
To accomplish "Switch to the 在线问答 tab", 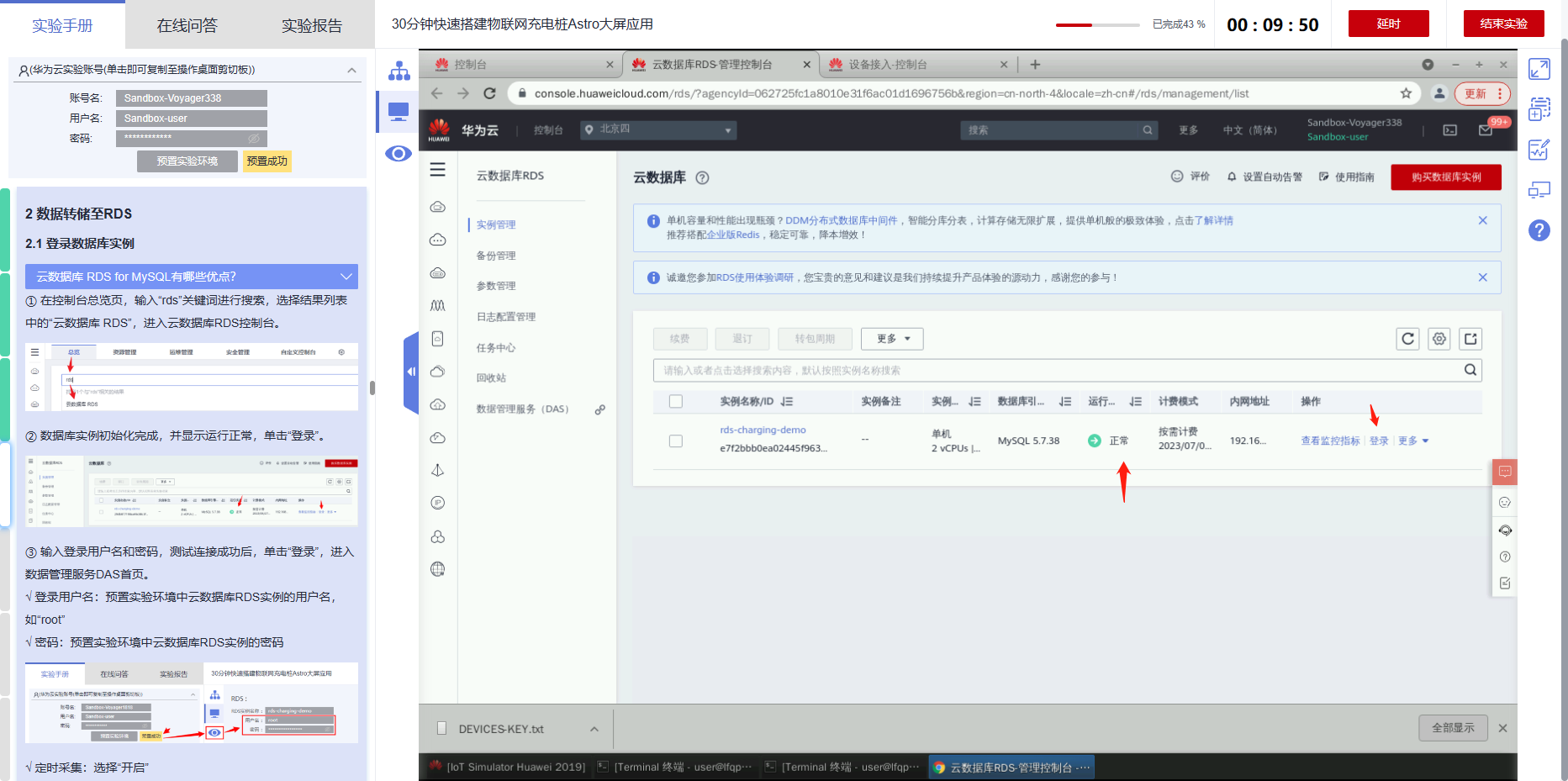I will 187,25.
